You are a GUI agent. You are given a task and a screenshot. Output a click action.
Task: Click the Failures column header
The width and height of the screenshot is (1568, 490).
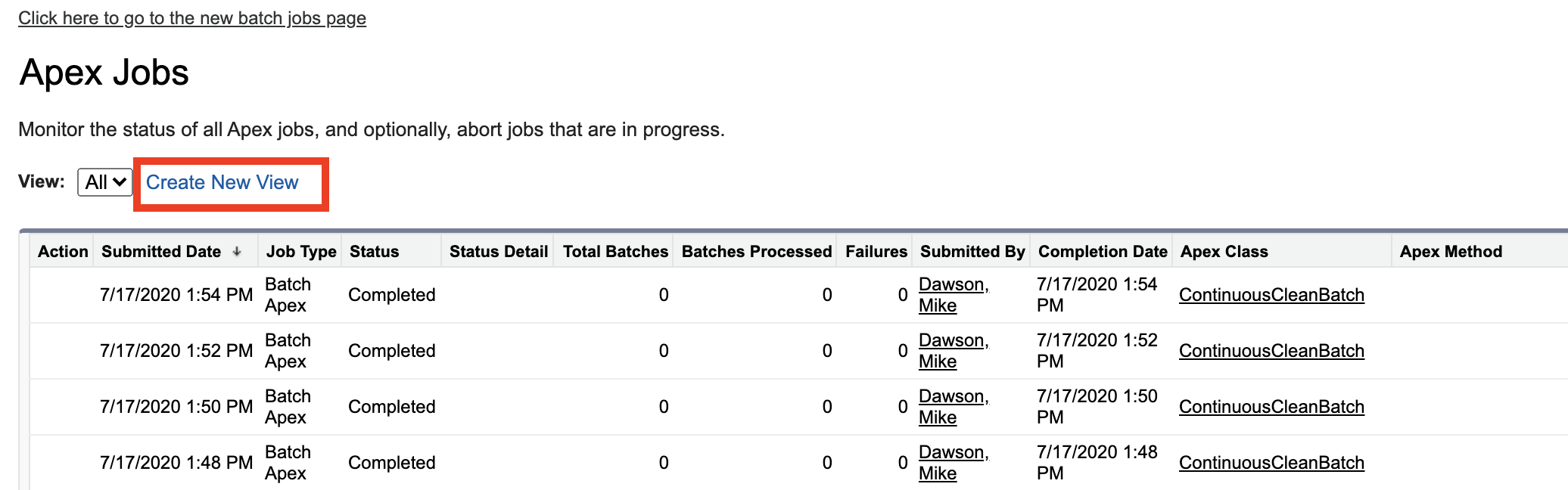[x=876, y=252]
